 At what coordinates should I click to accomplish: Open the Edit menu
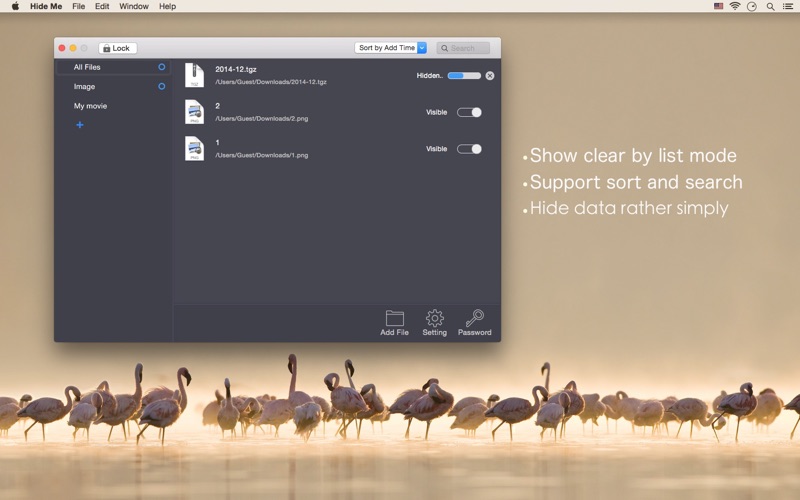coord(102,6)
